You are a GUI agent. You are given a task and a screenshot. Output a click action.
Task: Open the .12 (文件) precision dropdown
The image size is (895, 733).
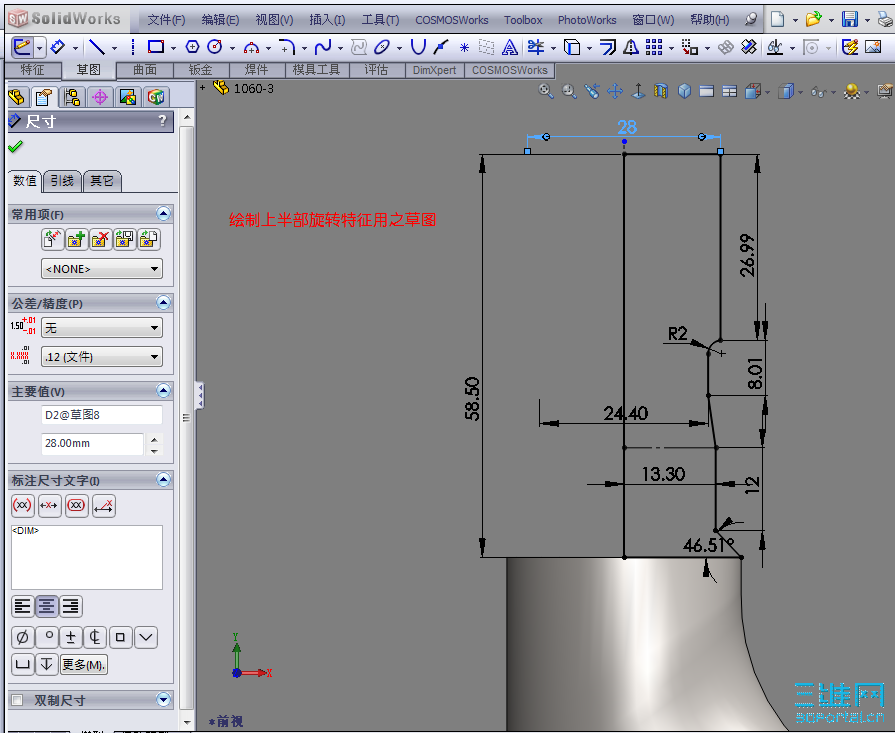102,357
